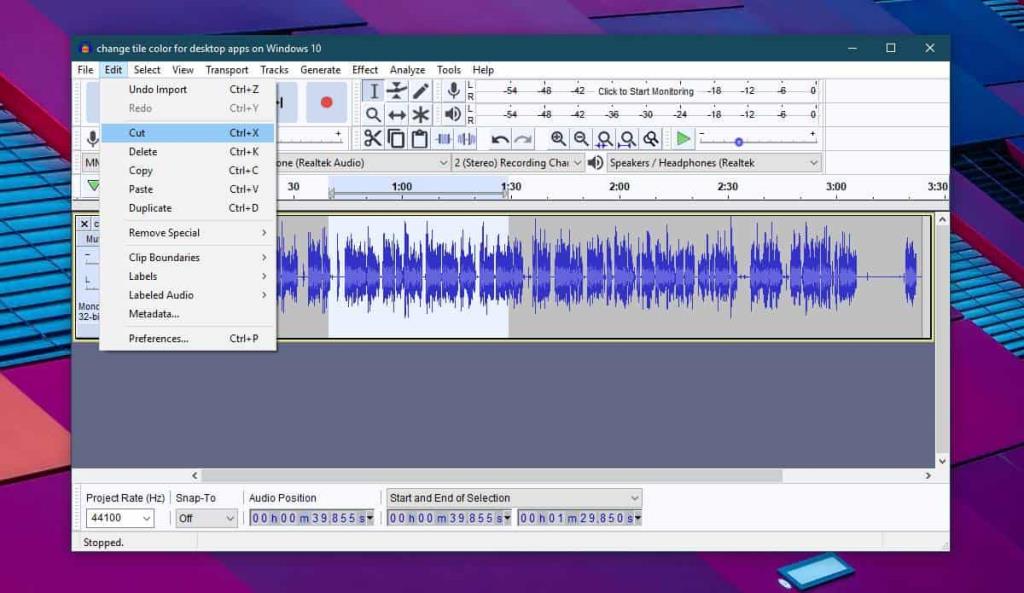Click the Trim Audio Outside Selection icon
The height and width of the screenshot is (593, 1024).
click(441, 139)
